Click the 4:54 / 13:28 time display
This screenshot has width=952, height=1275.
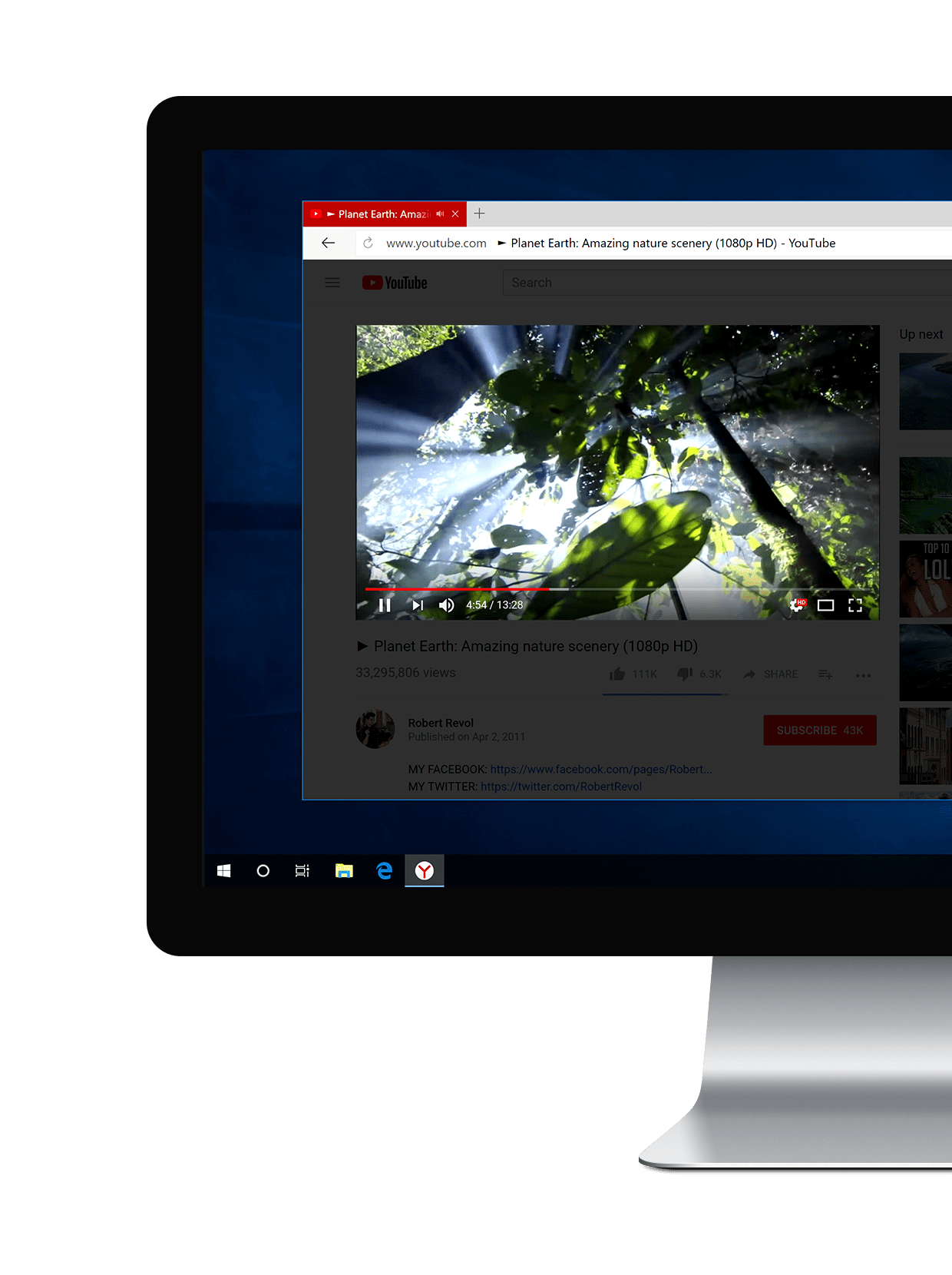494,605
